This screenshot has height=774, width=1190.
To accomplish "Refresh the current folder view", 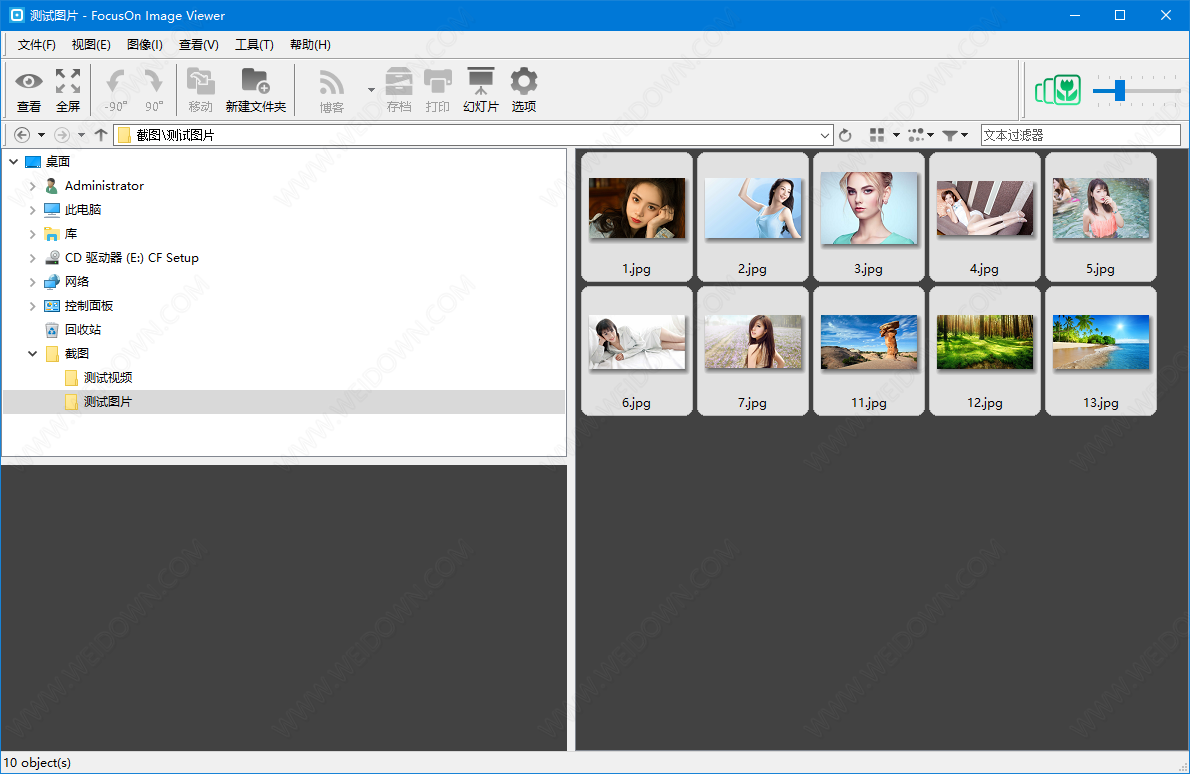I will click(845, 135).
